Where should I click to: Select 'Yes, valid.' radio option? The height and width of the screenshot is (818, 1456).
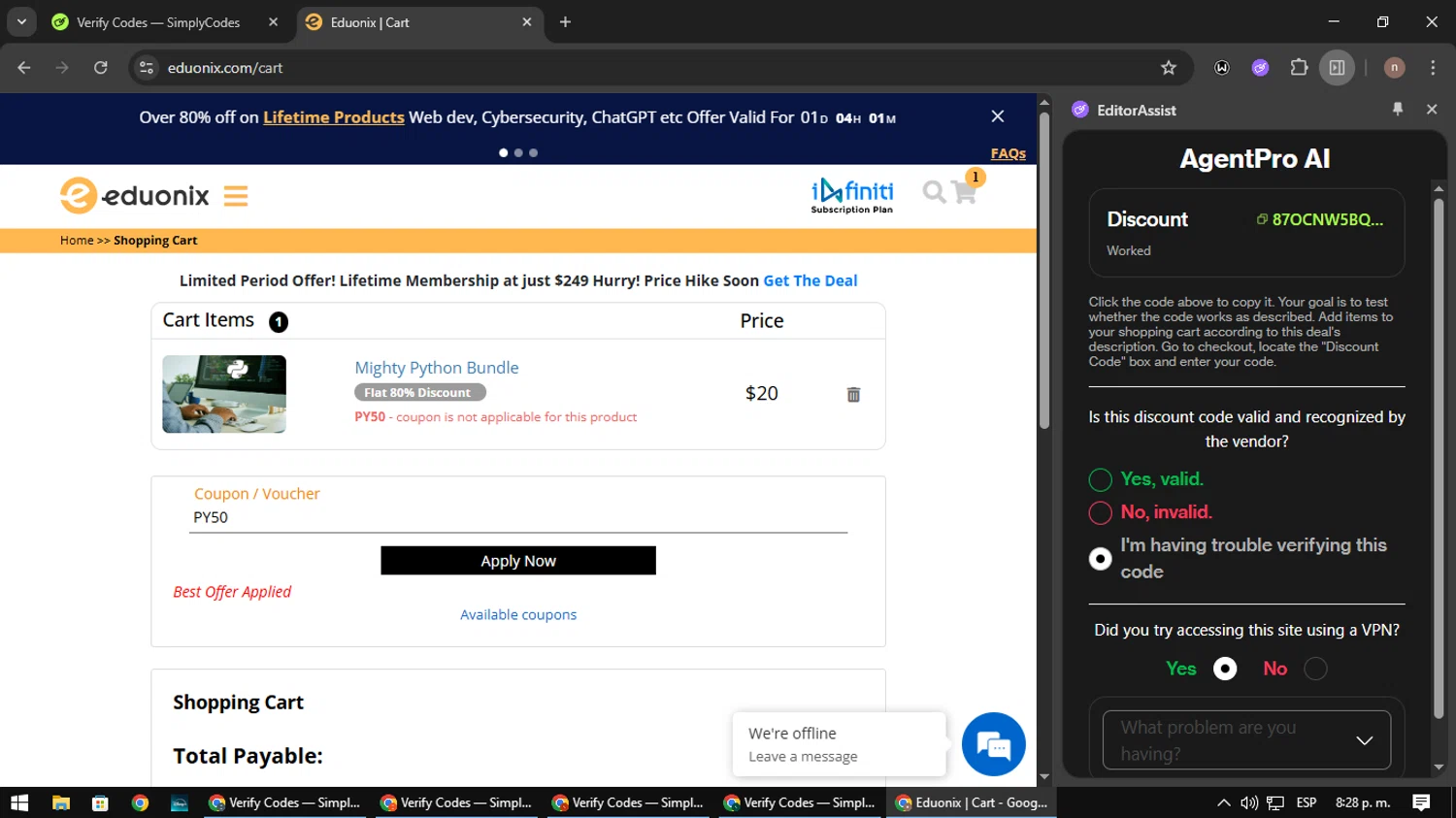click(1100, 479)
